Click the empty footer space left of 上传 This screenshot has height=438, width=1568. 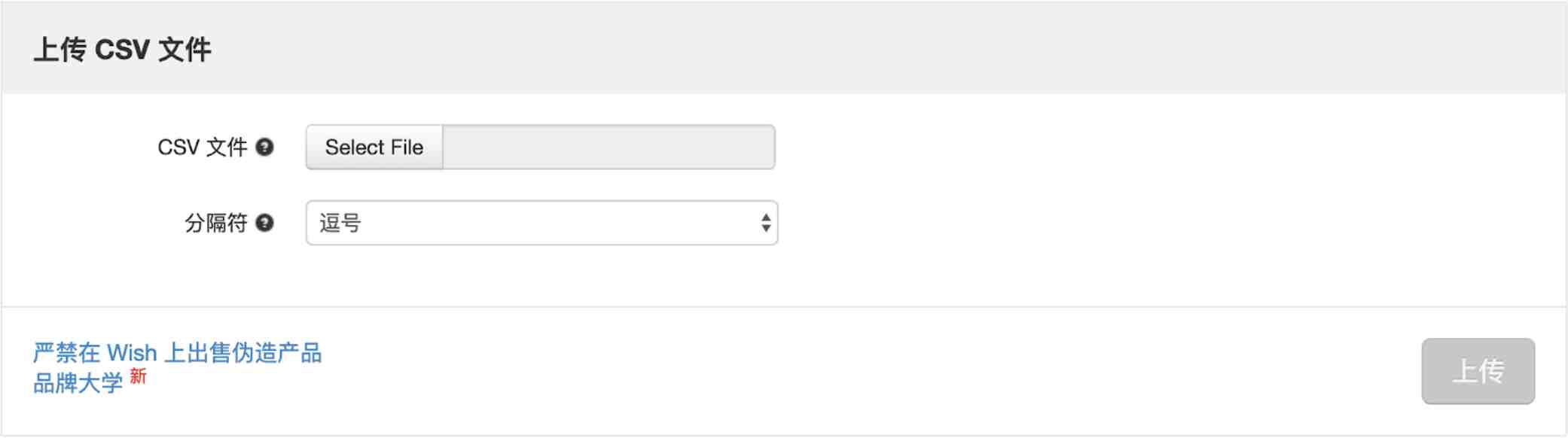click(904, 371)
